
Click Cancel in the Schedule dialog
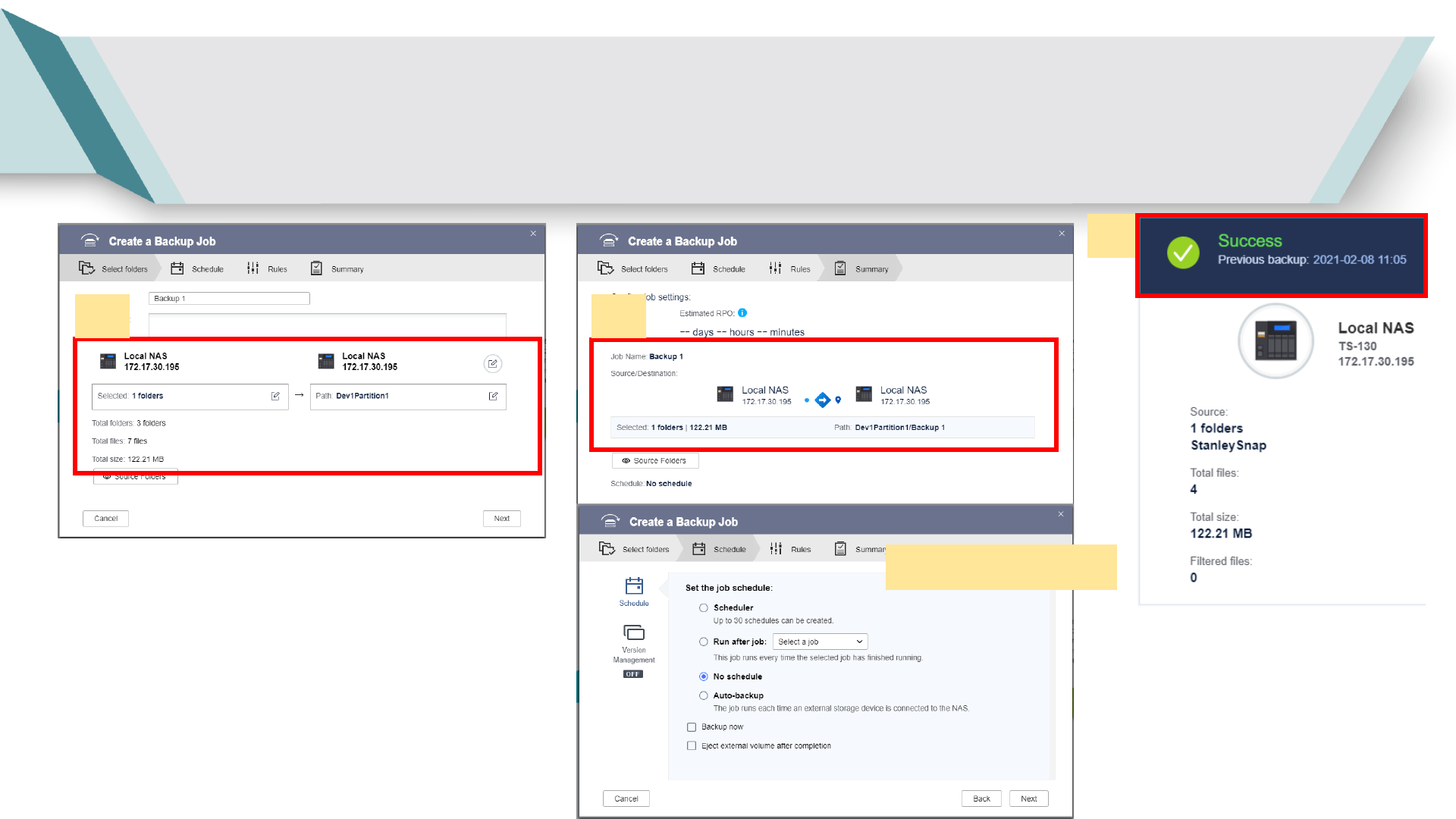pos(626,799)
